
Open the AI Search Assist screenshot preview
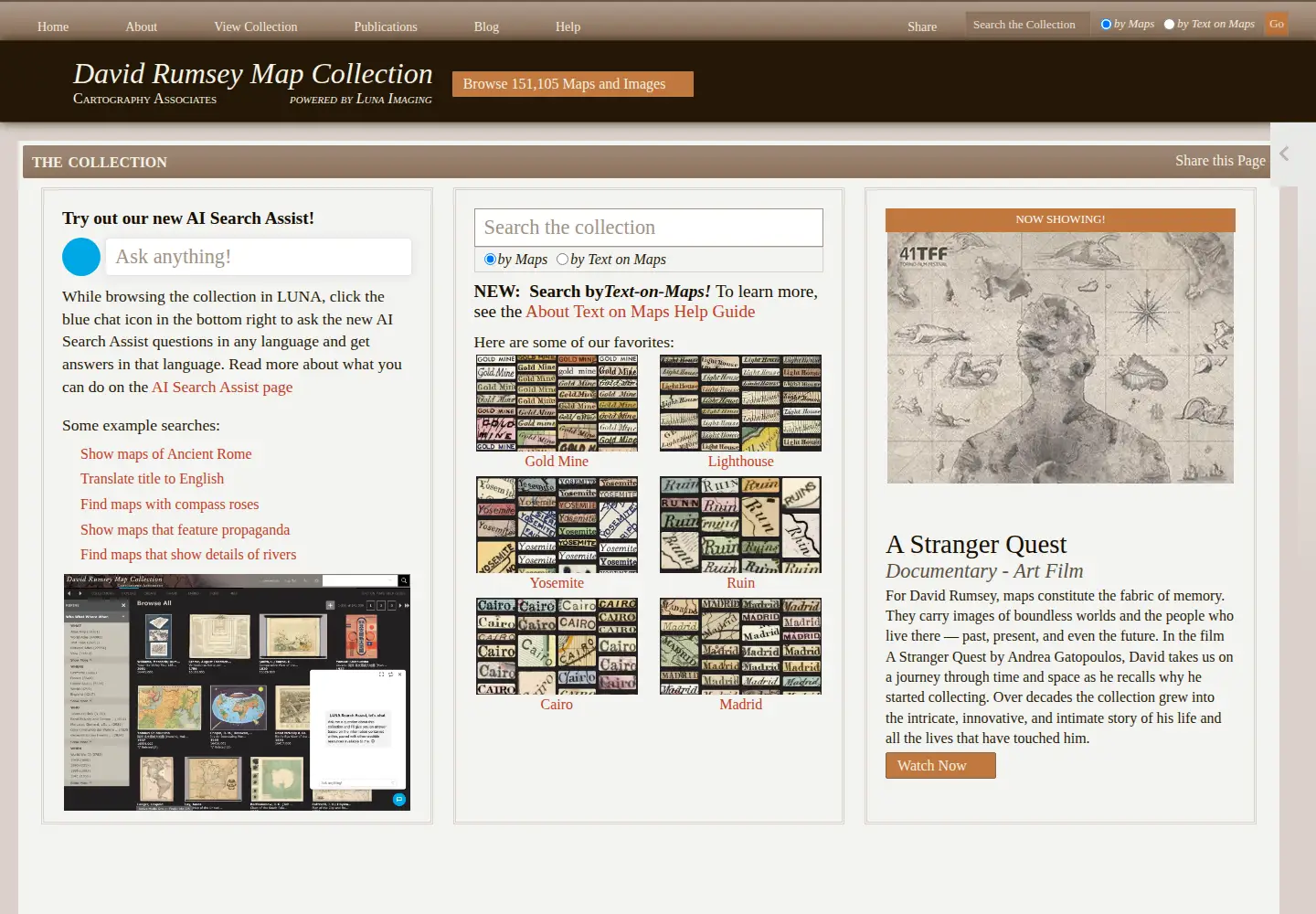coord(237,693)
